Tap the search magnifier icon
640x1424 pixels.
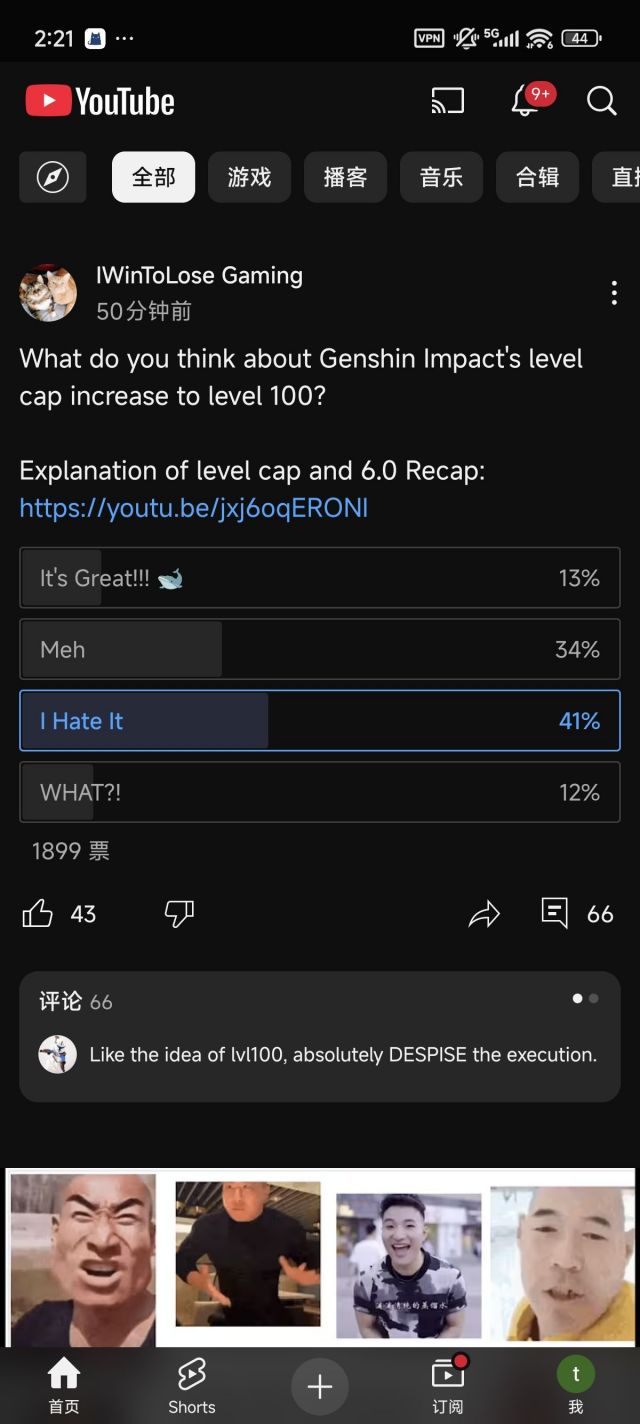601,101
